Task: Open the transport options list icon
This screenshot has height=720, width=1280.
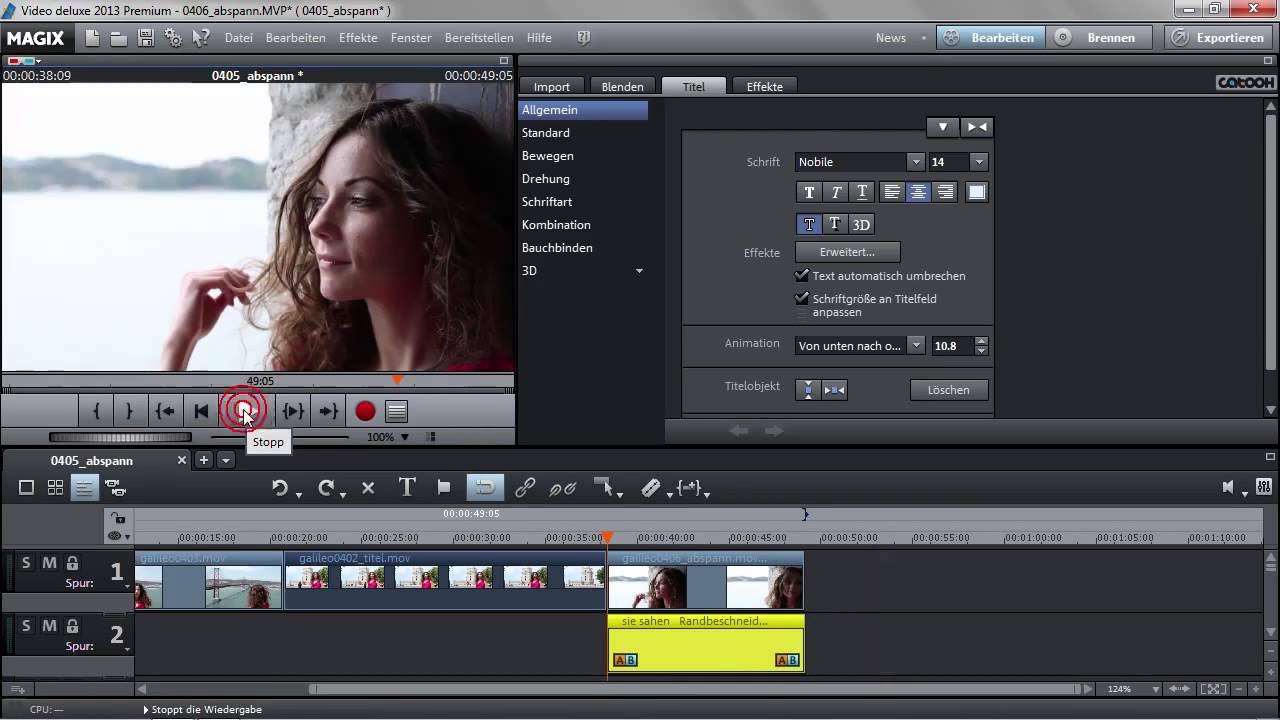Action: pos(396,411)
